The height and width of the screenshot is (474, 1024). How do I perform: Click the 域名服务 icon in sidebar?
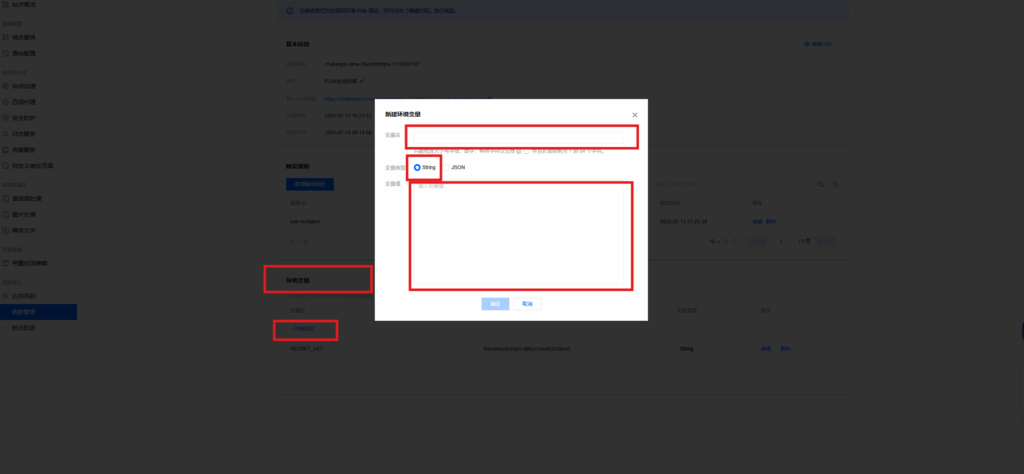(x=5, y=36)
